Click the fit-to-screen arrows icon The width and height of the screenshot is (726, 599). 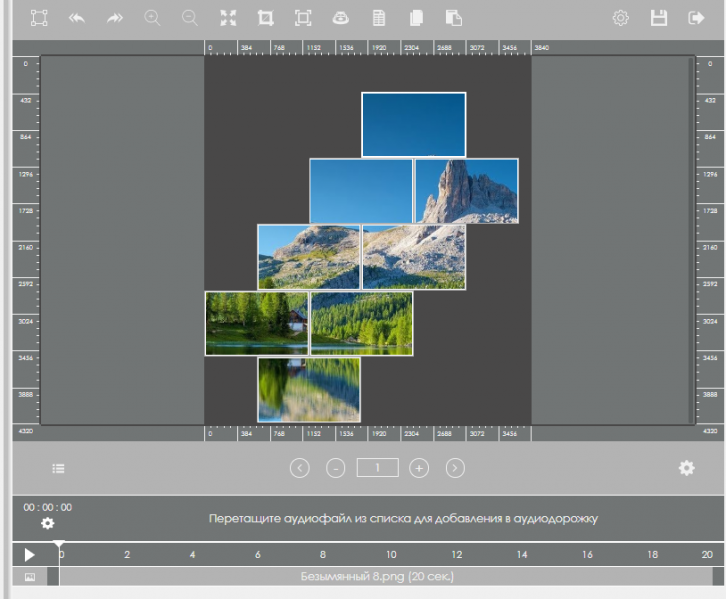228,18
